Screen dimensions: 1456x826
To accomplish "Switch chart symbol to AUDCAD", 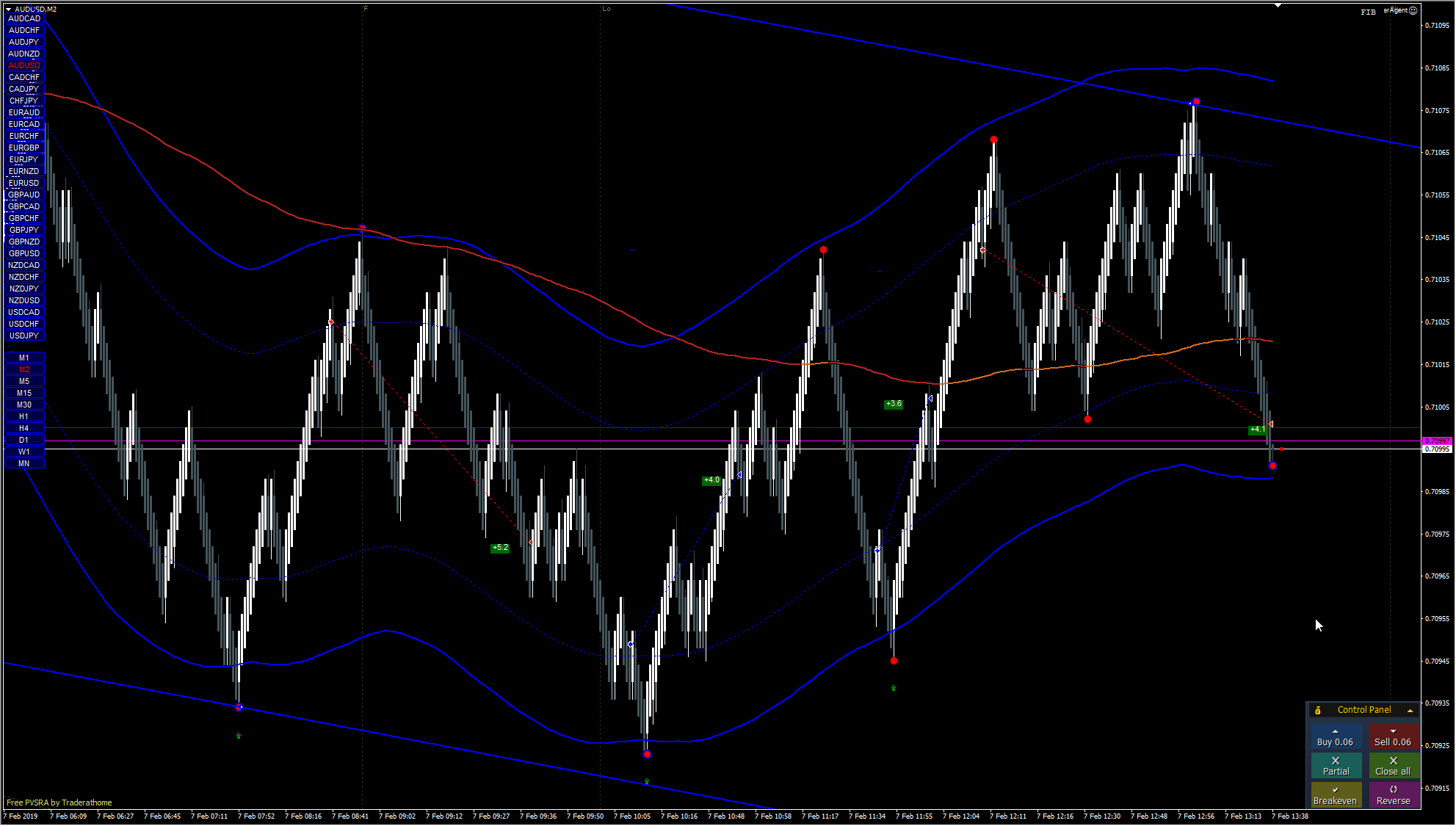I will 24,18.
